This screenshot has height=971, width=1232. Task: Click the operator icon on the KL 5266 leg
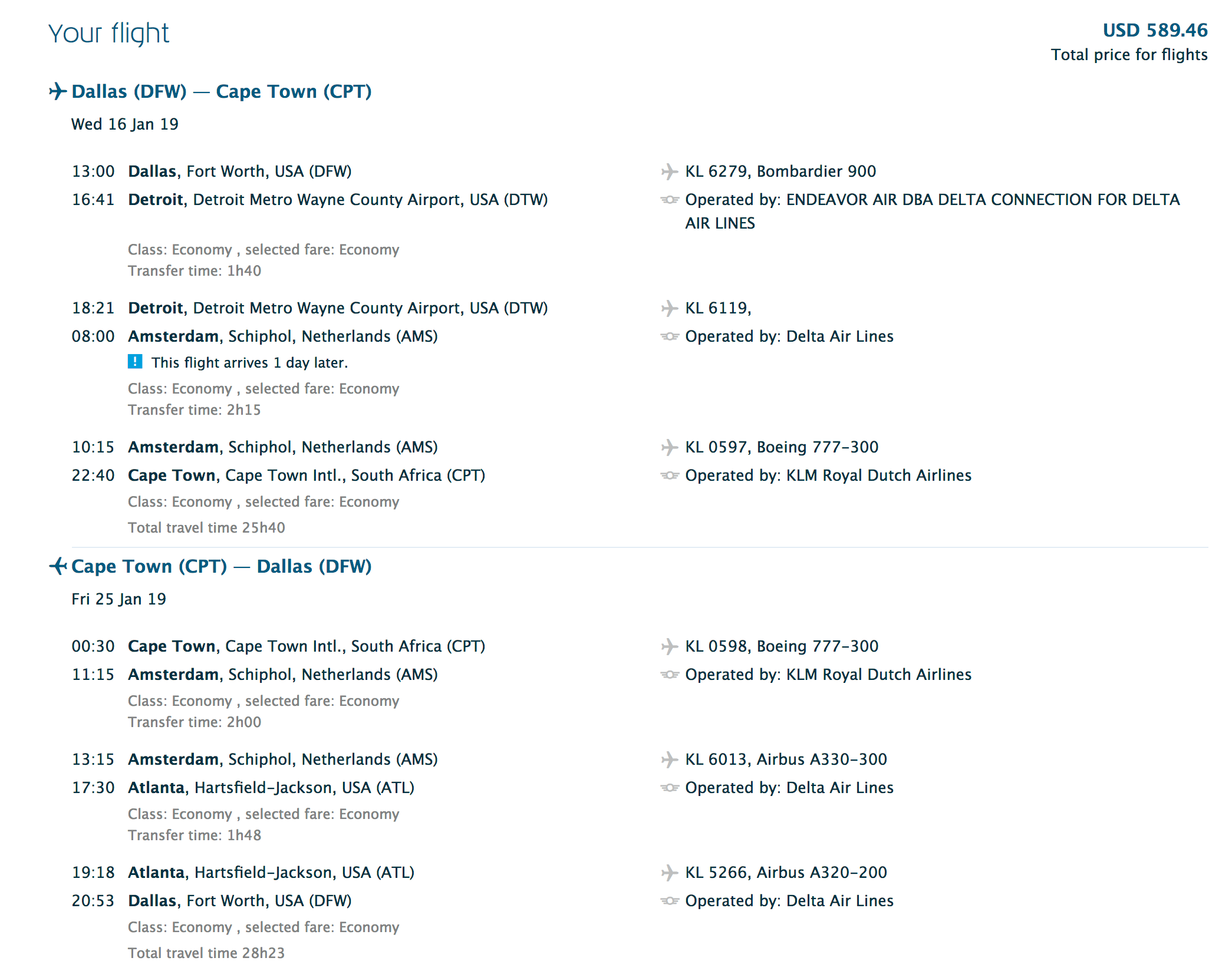(x=670, y=901)
